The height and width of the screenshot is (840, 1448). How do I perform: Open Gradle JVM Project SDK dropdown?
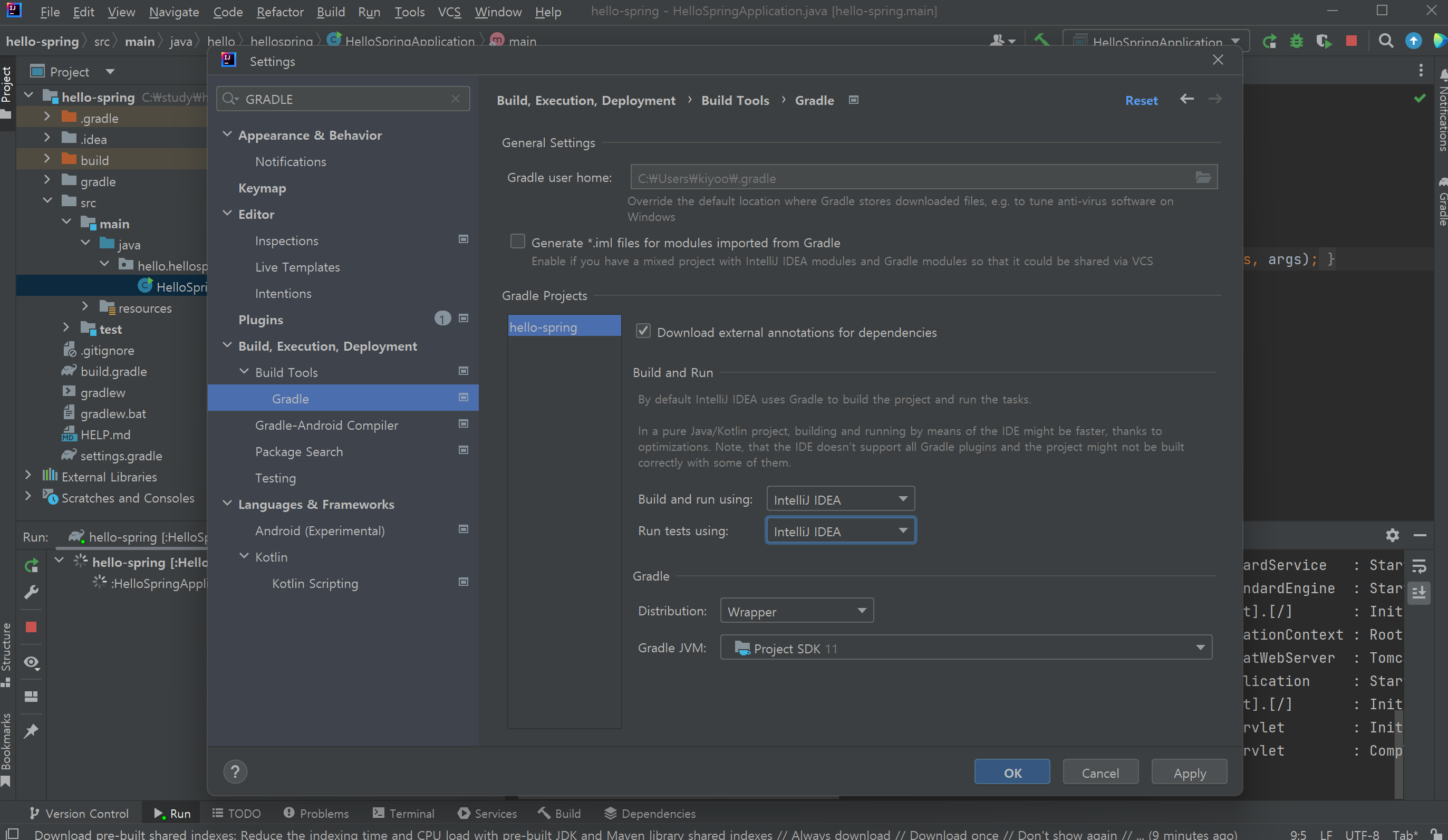966,648
